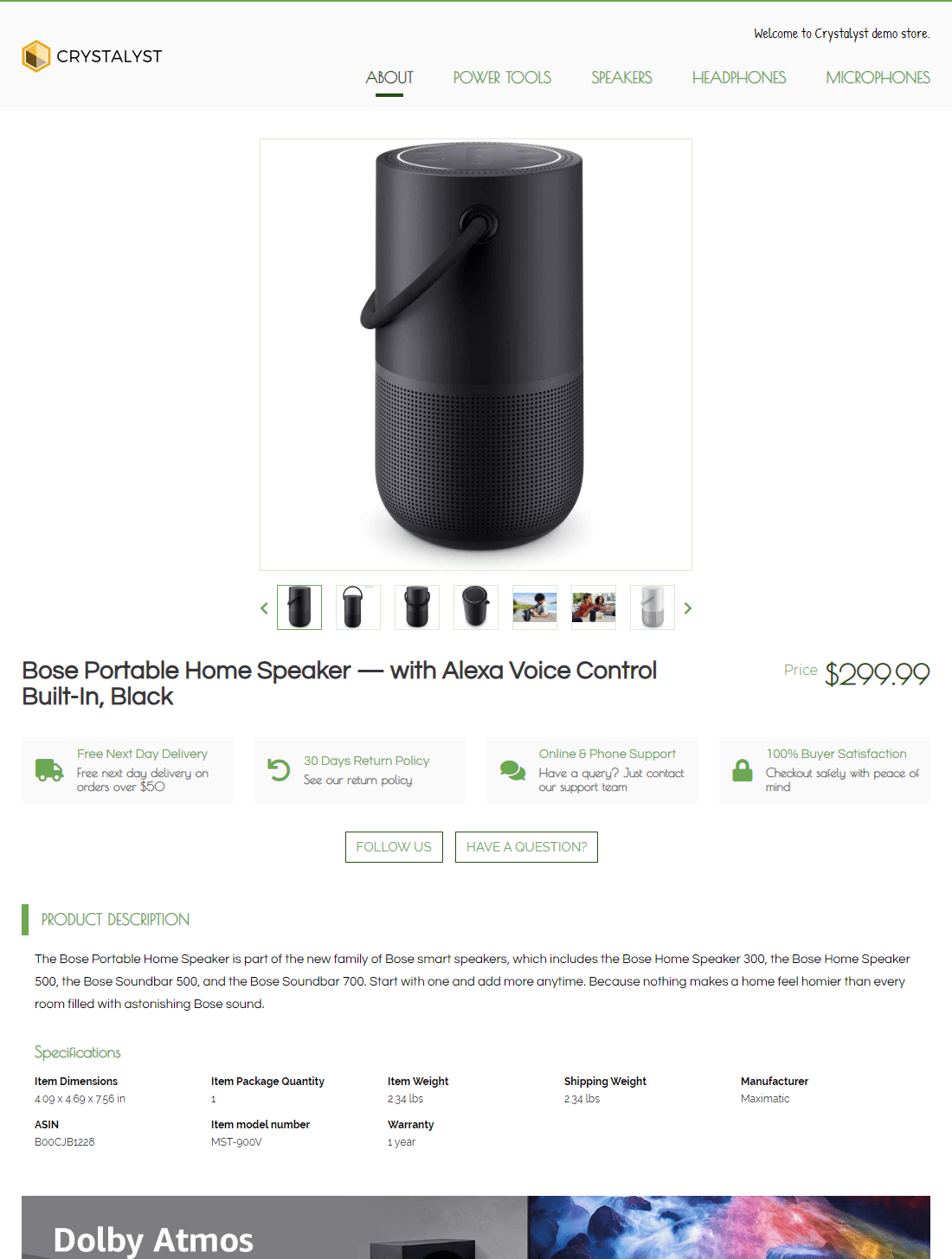The height and width of the screenshot is (1259, 952).
Task: Open the About menu item
Action: coord(389,78)
